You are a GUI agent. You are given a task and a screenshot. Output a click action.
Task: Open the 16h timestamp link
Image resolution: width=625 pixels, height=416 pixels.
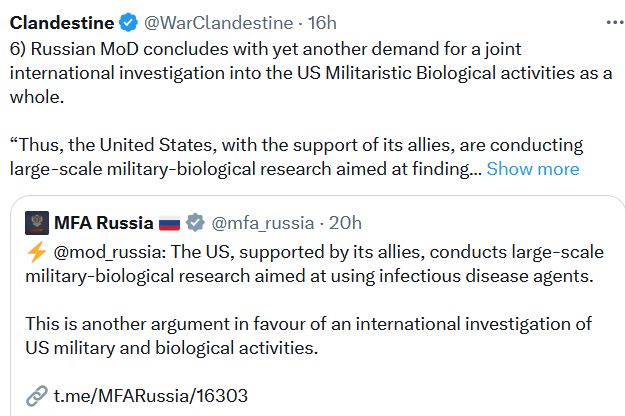tap(322, 22)
